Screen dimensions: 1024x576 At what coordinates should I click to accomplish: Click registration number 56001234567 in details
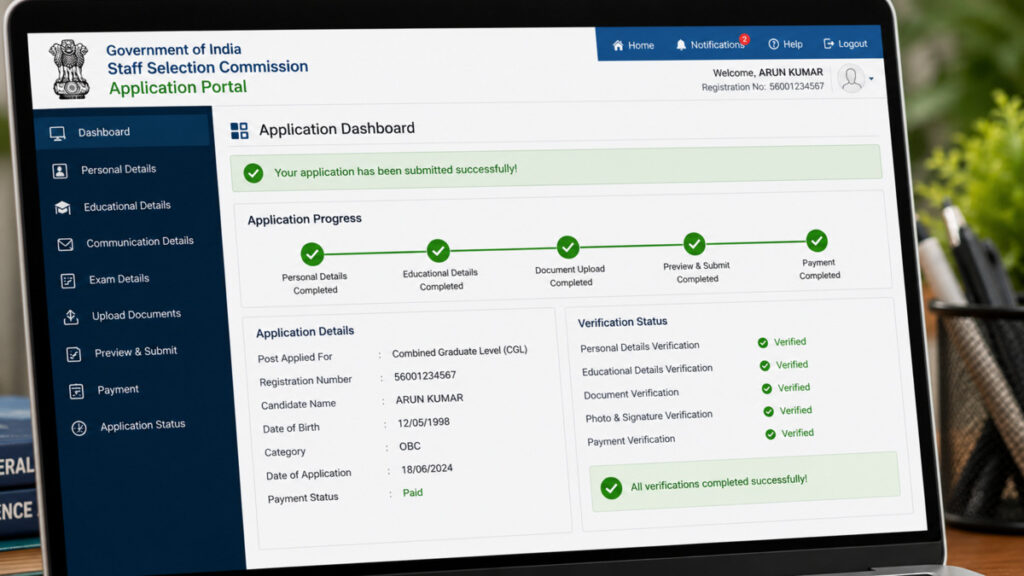tap(425, 376)
